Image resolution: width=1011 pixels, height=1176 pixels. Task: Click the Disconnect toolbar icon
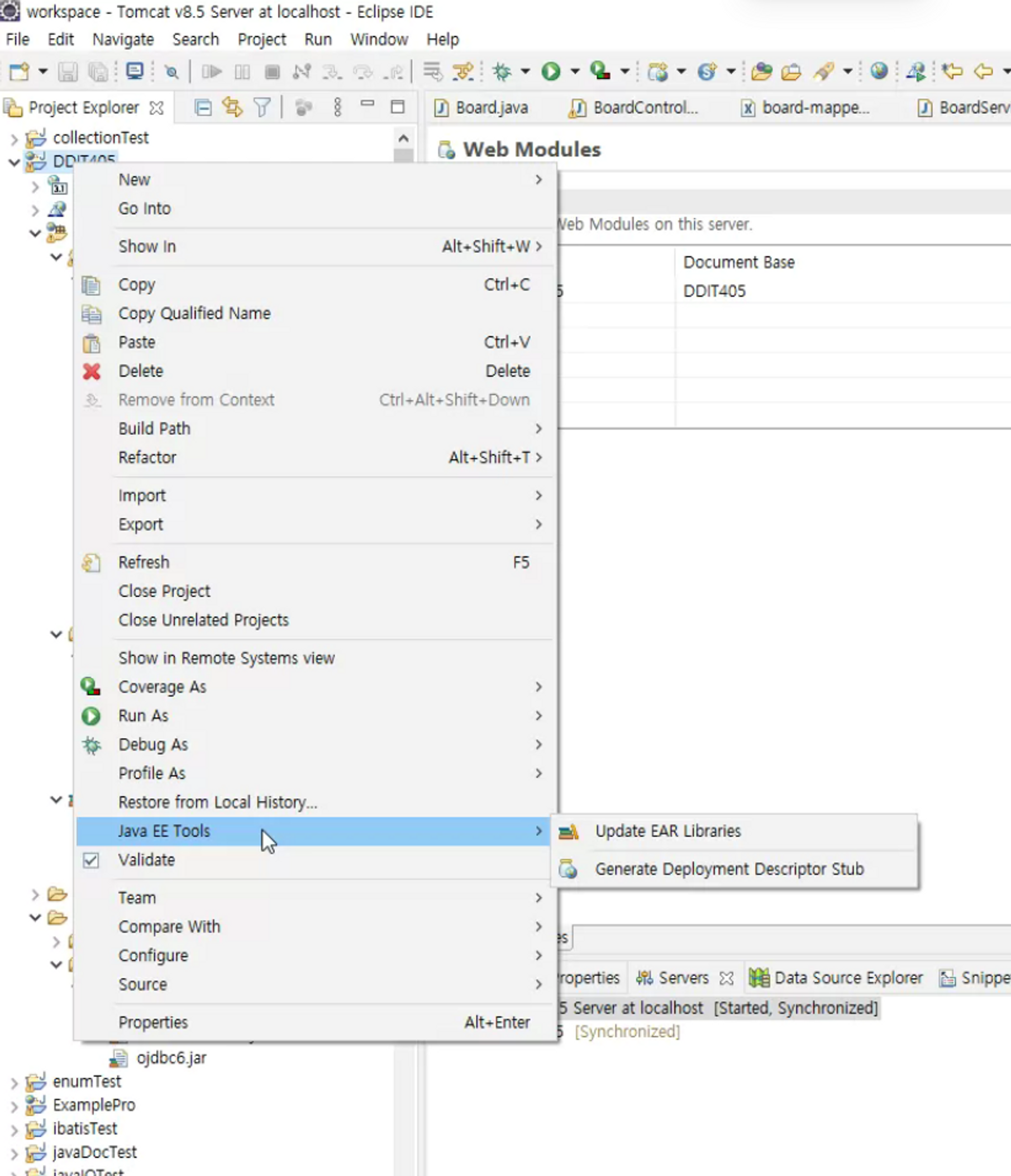tap(302, 72)
